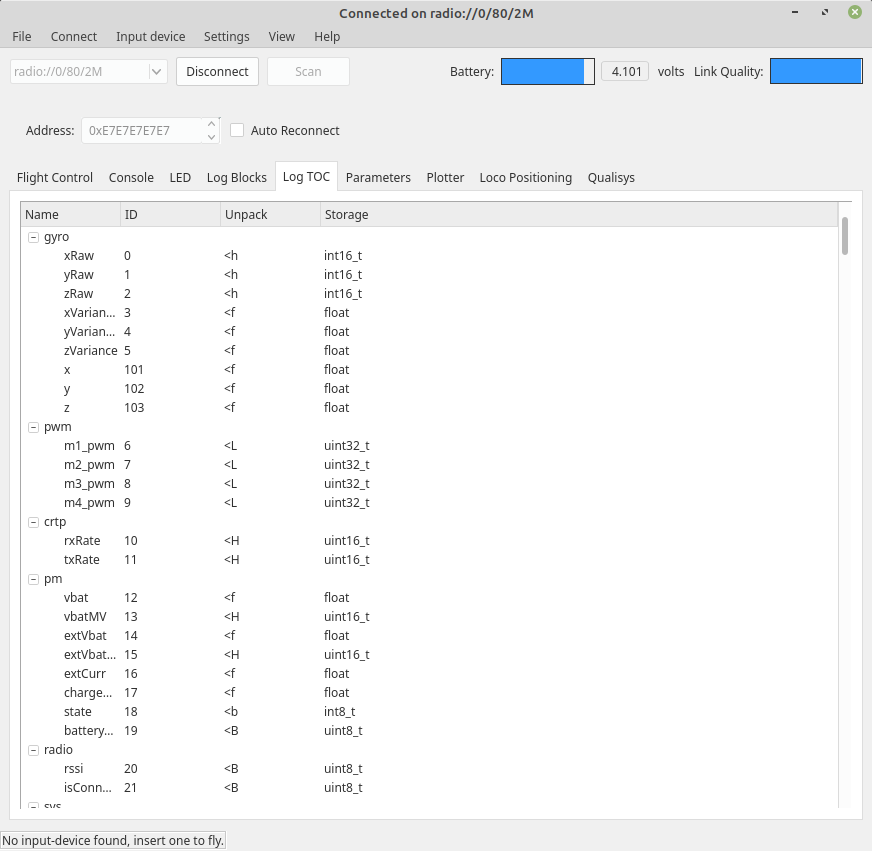This screenshot has height=851, width=872.
Task: Open the radio URI dropdown
Action: (156, 72)
